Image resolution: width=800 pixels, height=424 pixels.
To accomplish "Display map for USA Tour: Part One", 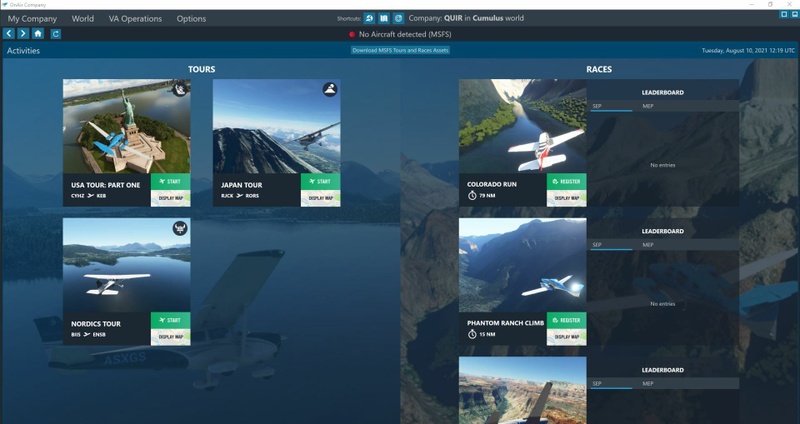I will click(x=170, y=198).
